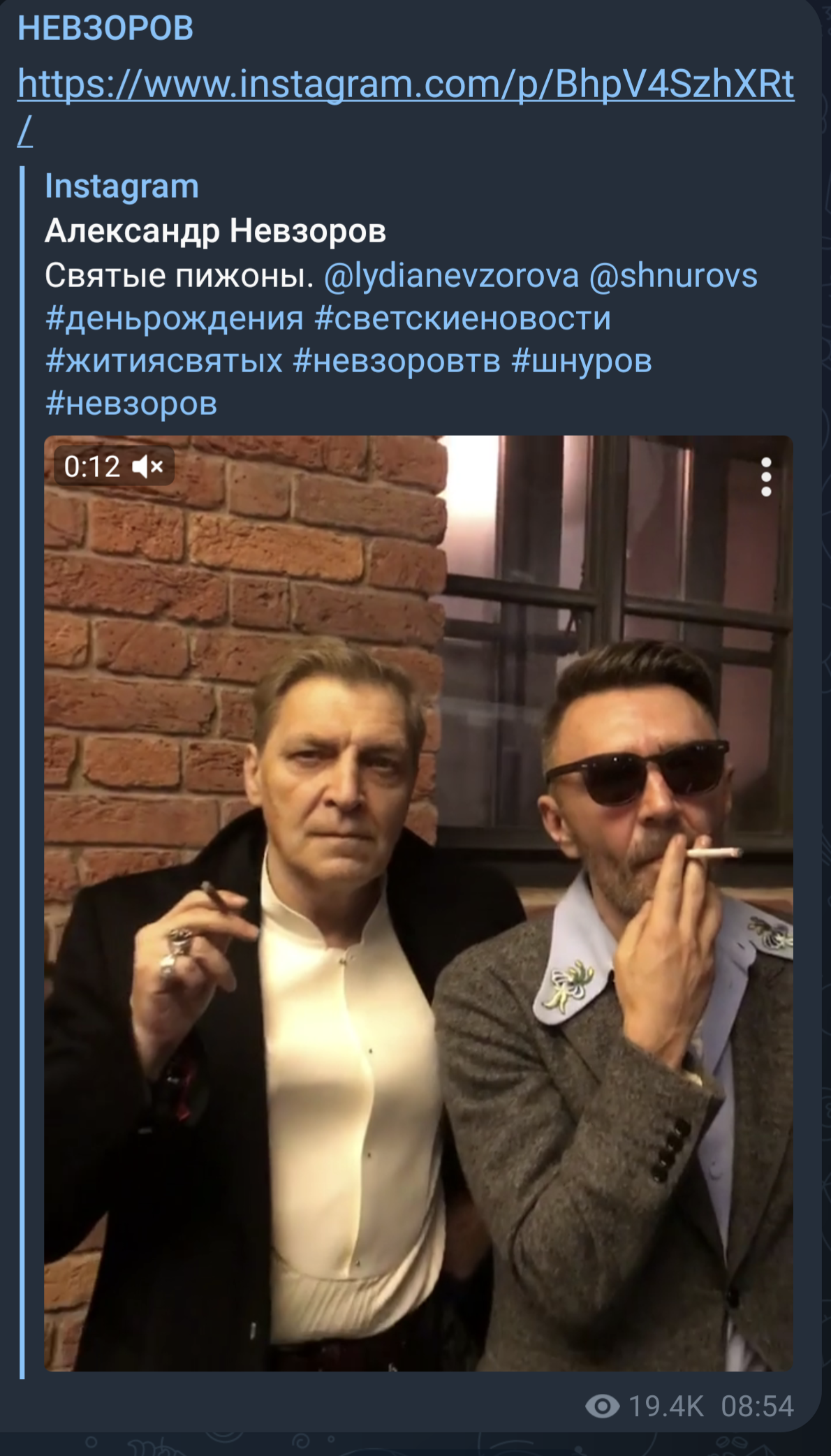Image resolution: width=831 pixels, height=1456 pixels.
Task: Open the @shnurovs profile mention
Action: tap(673, 276)
